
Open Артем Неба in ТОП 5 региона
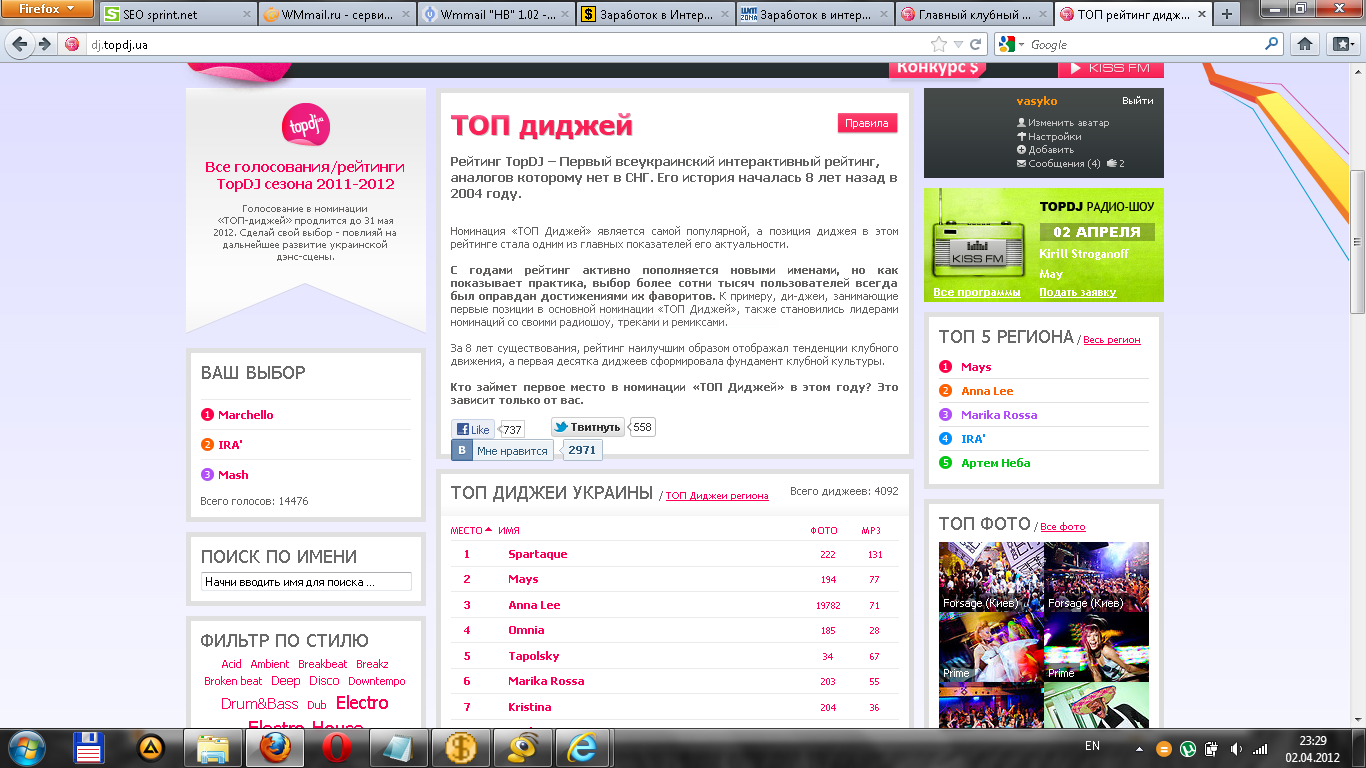pyautogui.click(x=995, y=463)
